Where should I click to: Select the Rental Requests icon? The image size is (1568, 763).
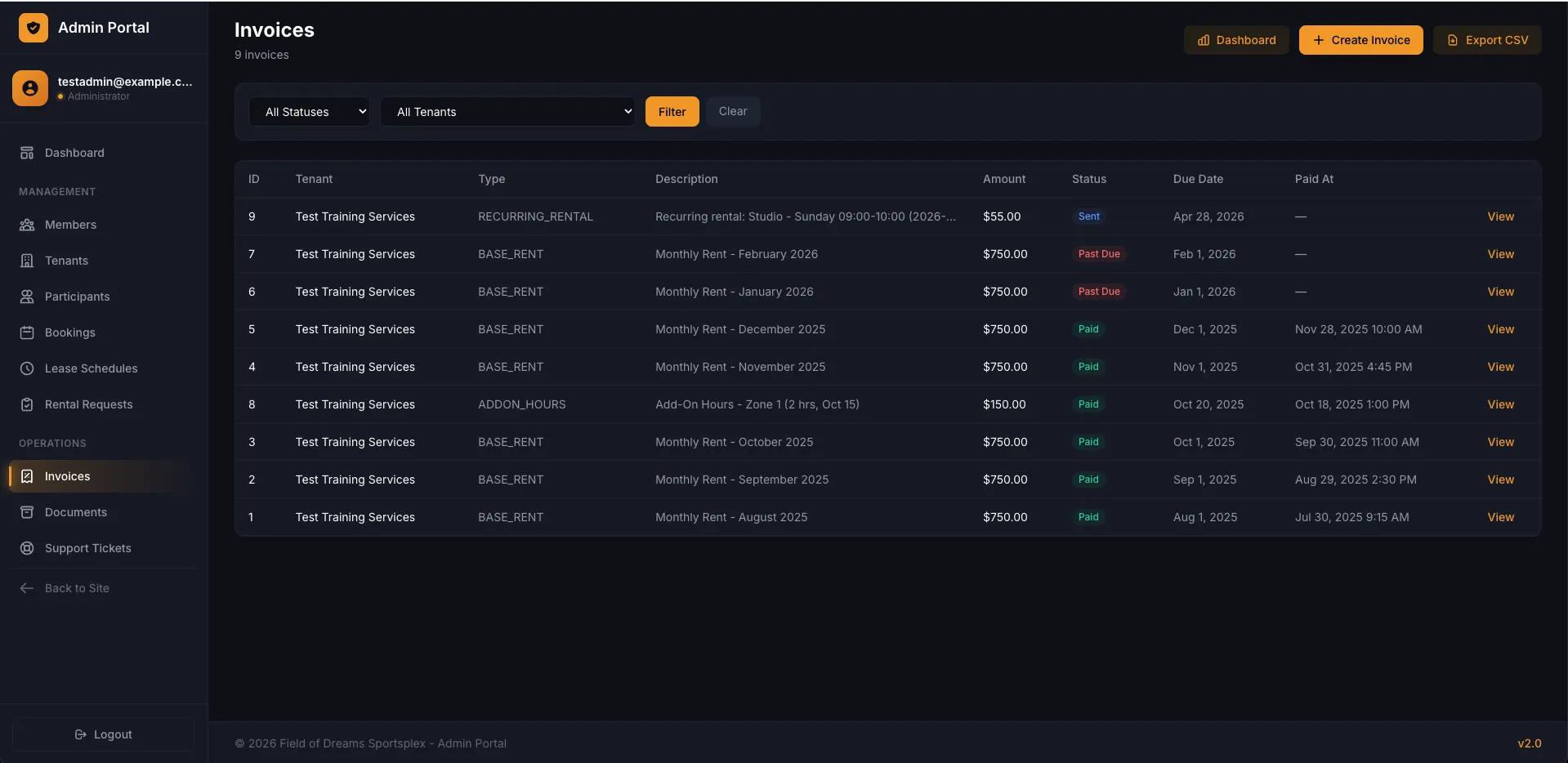coord(28,404)
